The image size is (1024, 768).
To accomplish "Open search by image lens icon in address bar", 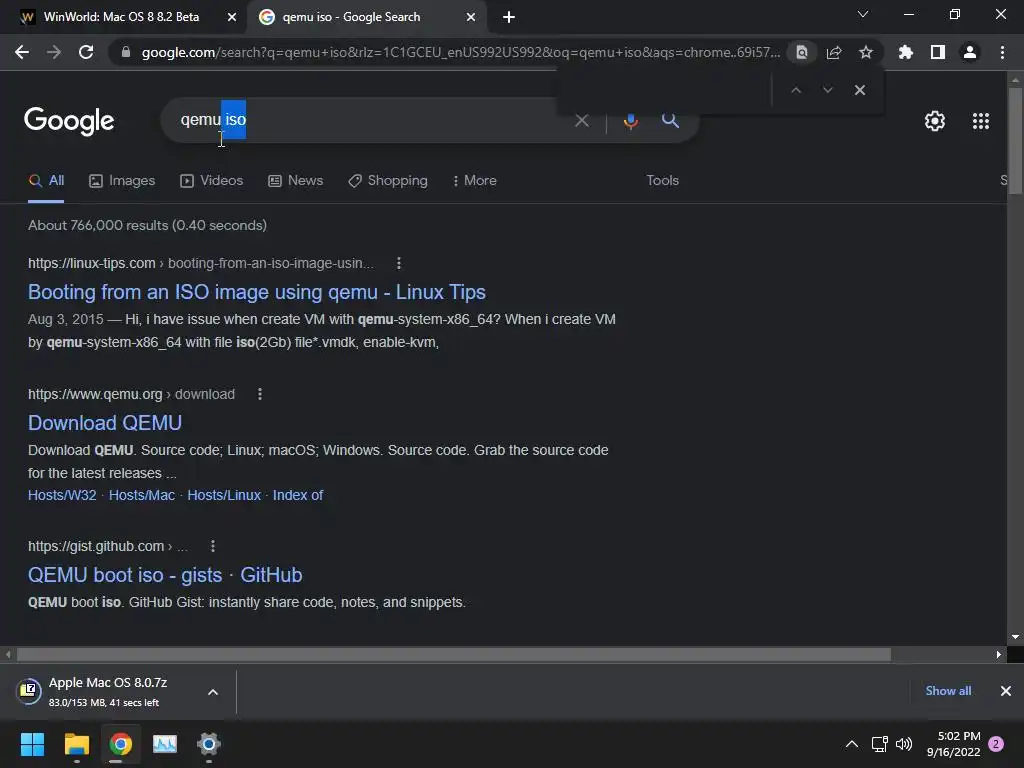I will coord(802,52).
